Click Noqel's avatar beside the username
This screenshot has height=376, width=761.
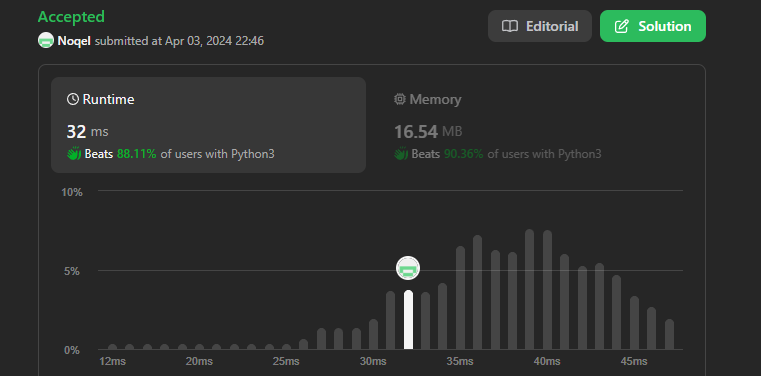pos(46,41)
